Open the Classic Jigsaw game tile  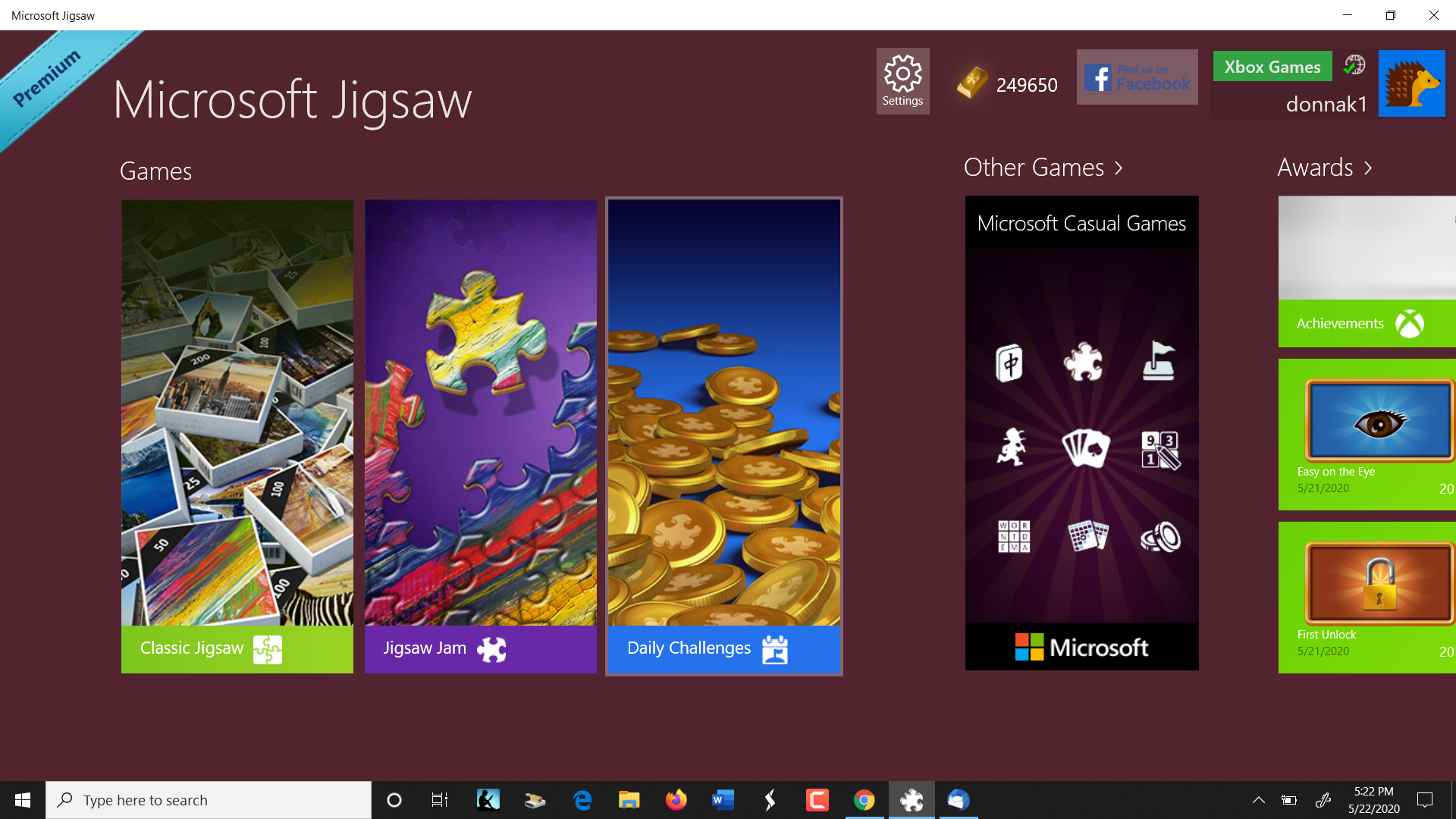237,436
